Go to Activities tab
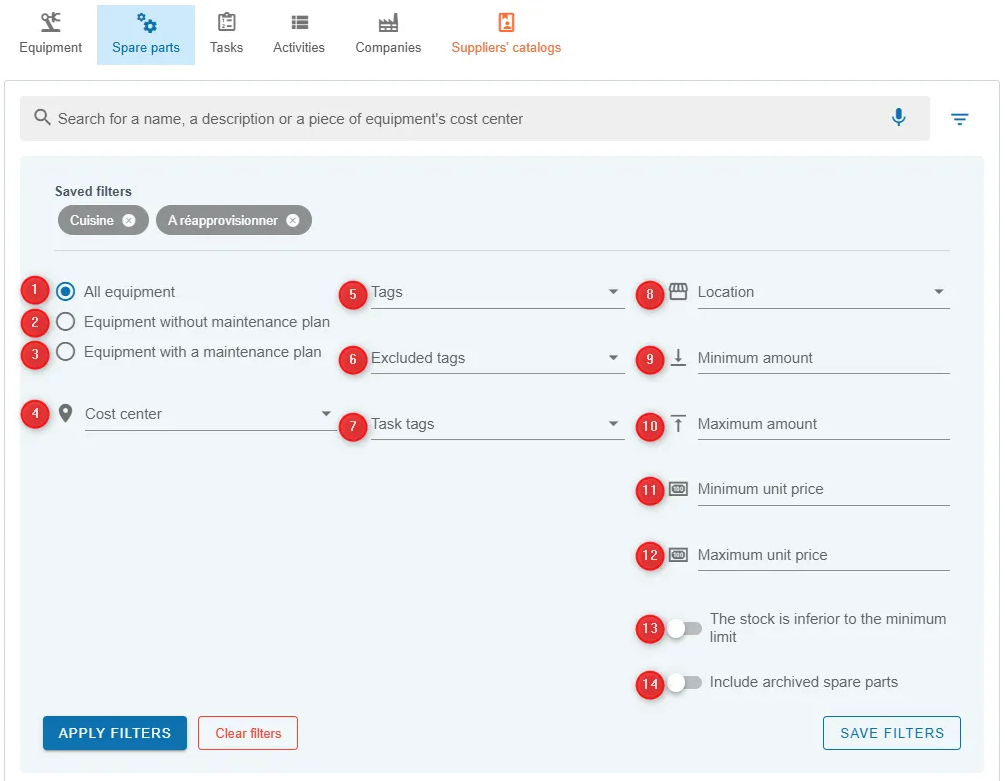Viewport: 1005px width, 781px height. pos(299,35)
